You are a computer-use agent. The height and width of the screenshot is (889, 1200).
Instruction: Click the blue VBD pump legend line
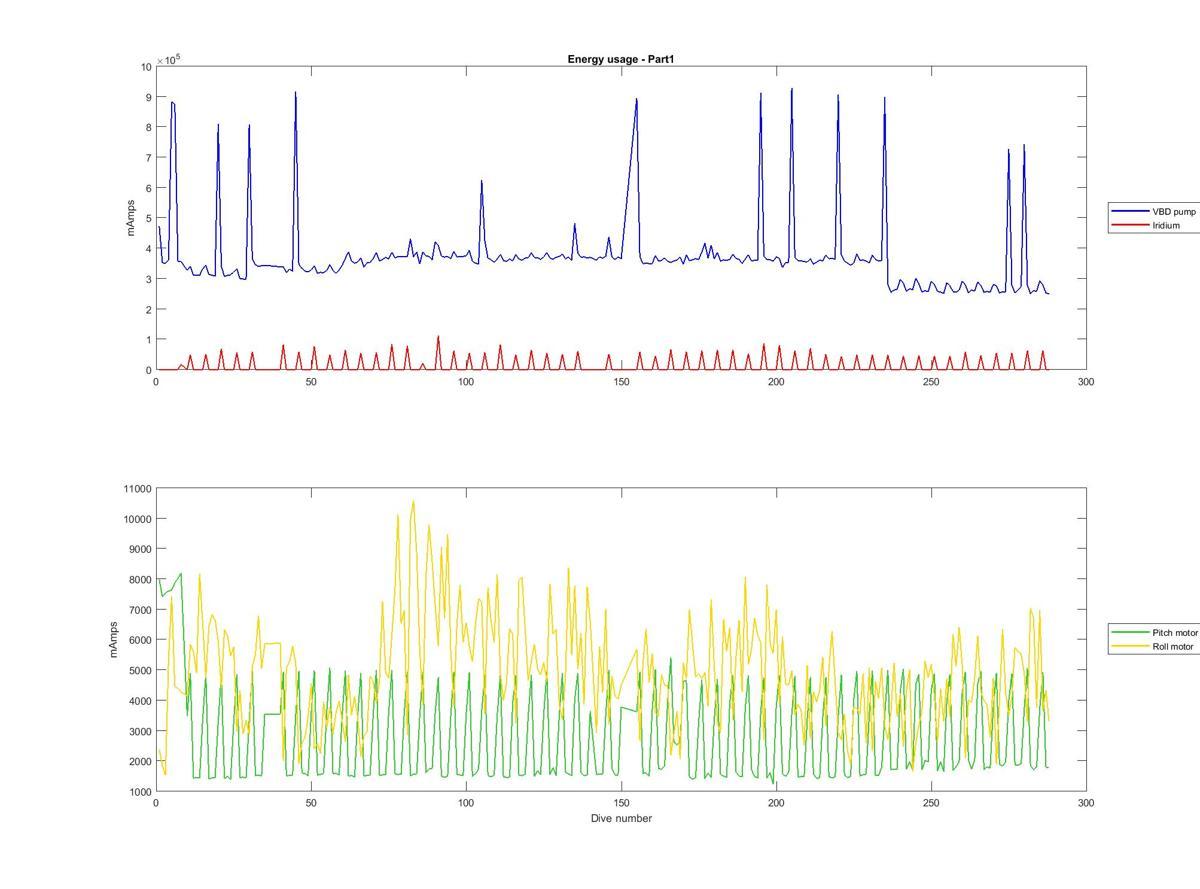(x=1130, y=212)
